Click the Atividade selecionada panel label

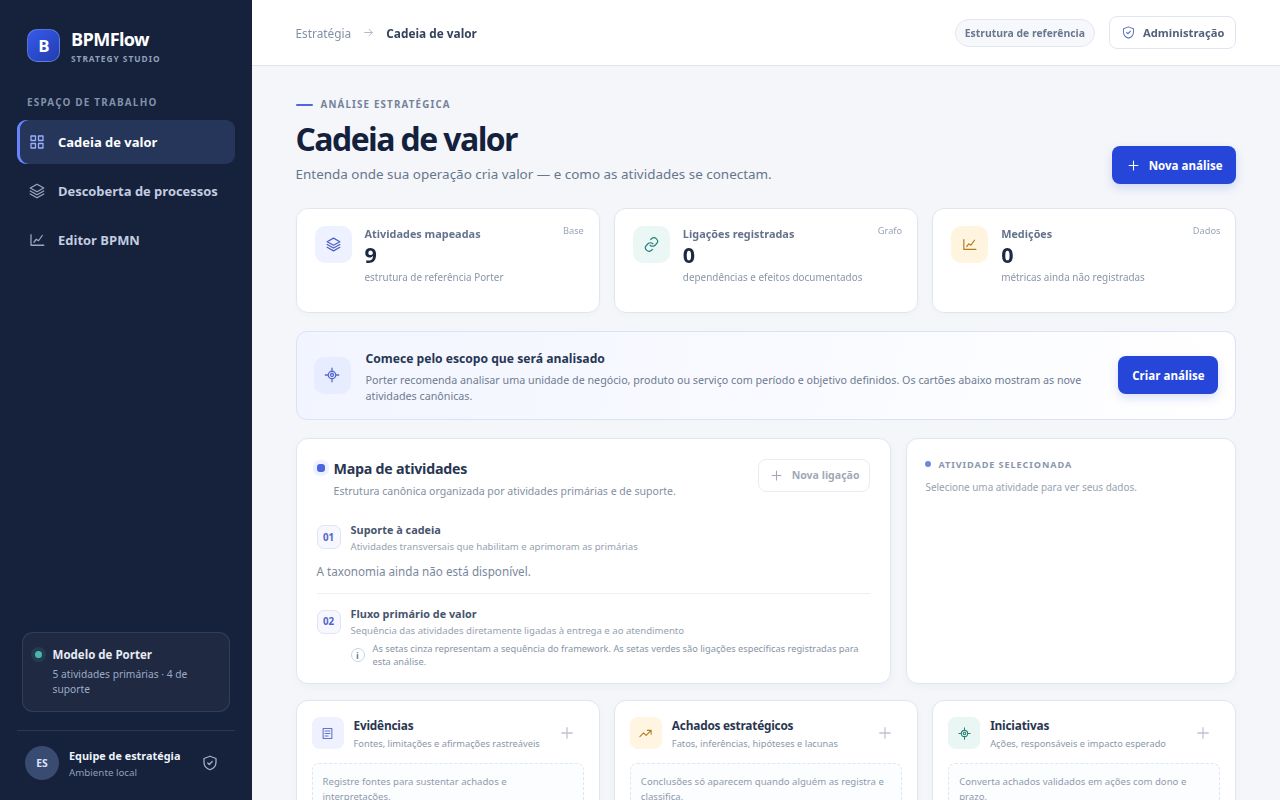click(x=1005, y=465)
